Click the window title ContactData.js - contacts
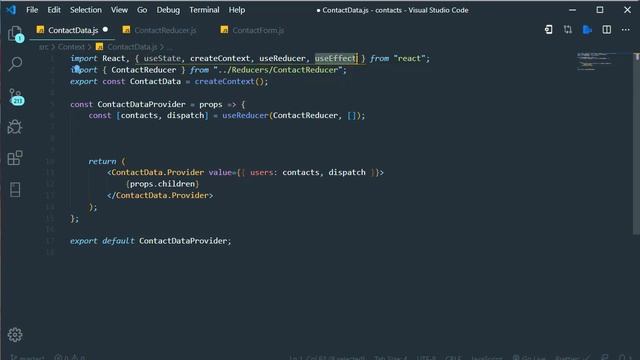Image resolution: width=640 pixels, height=360 pixels. 392,10
